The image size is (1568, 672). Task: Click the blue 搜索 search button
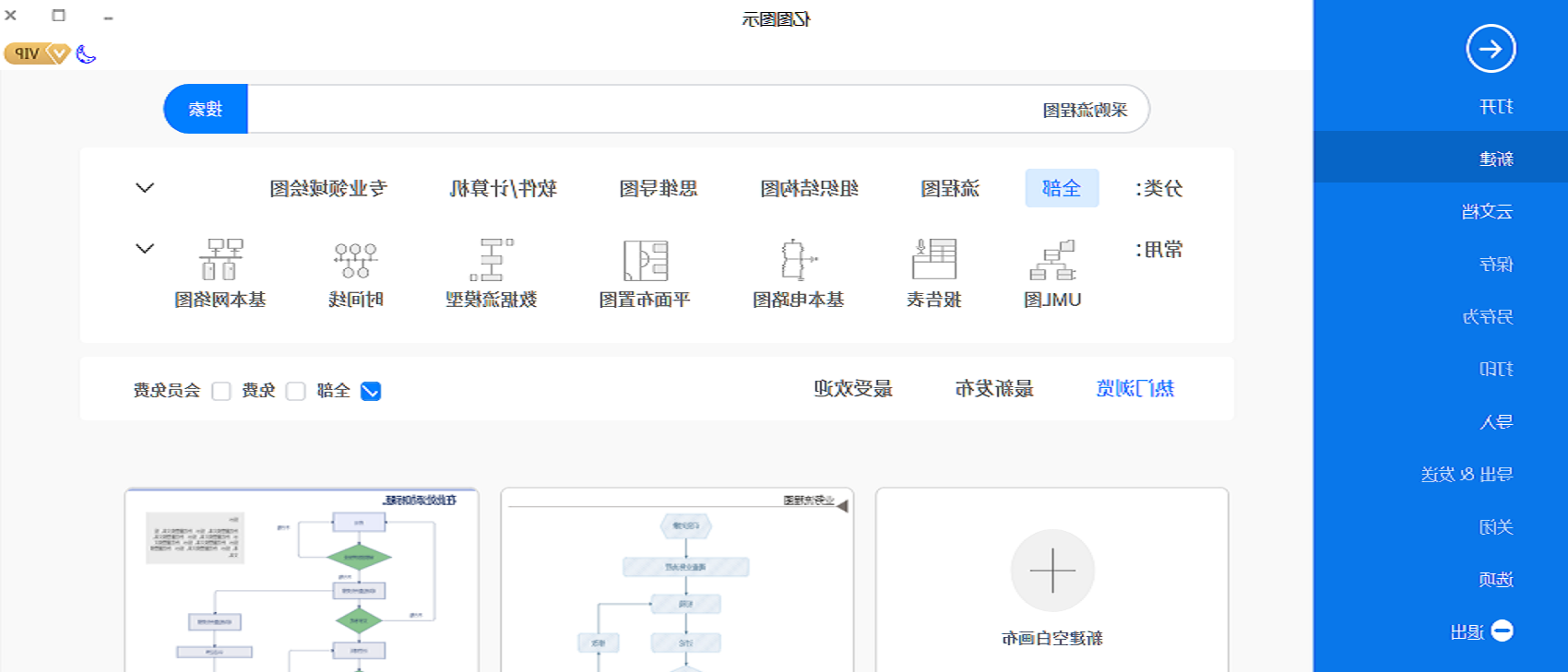[x=206, y=109]
